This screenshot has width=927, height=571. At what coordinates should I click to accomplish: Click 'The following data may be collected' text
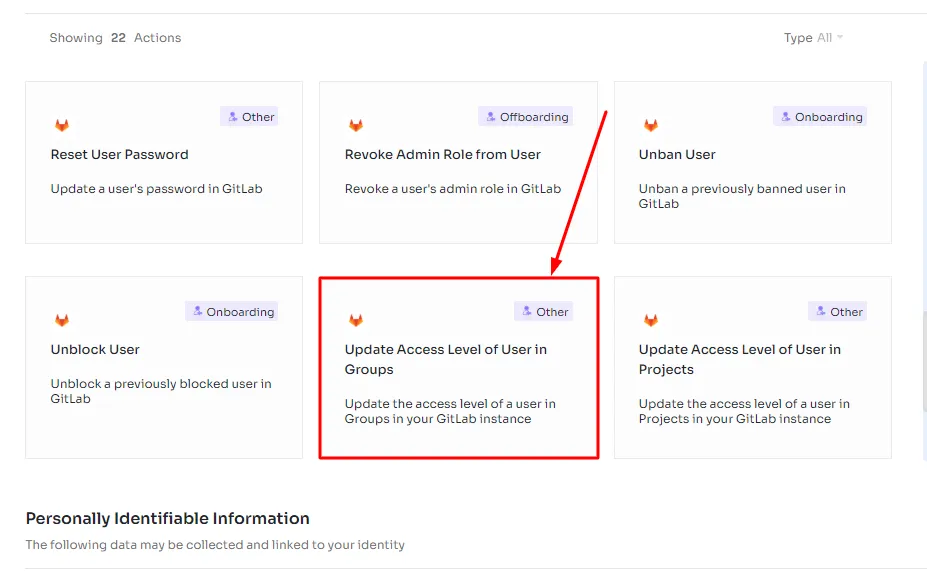click(x=215, y=544)
